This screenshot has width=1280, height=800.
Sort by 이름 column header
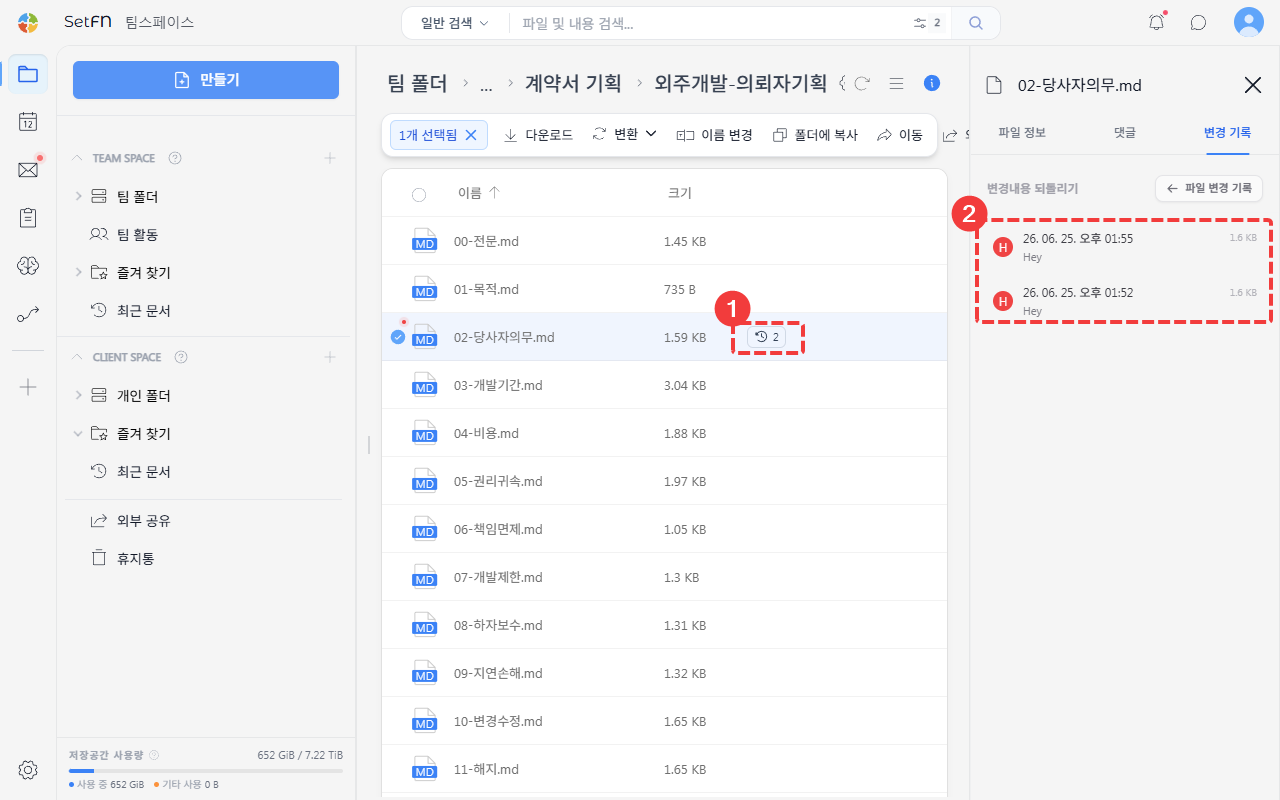click(x=478, y=193)
